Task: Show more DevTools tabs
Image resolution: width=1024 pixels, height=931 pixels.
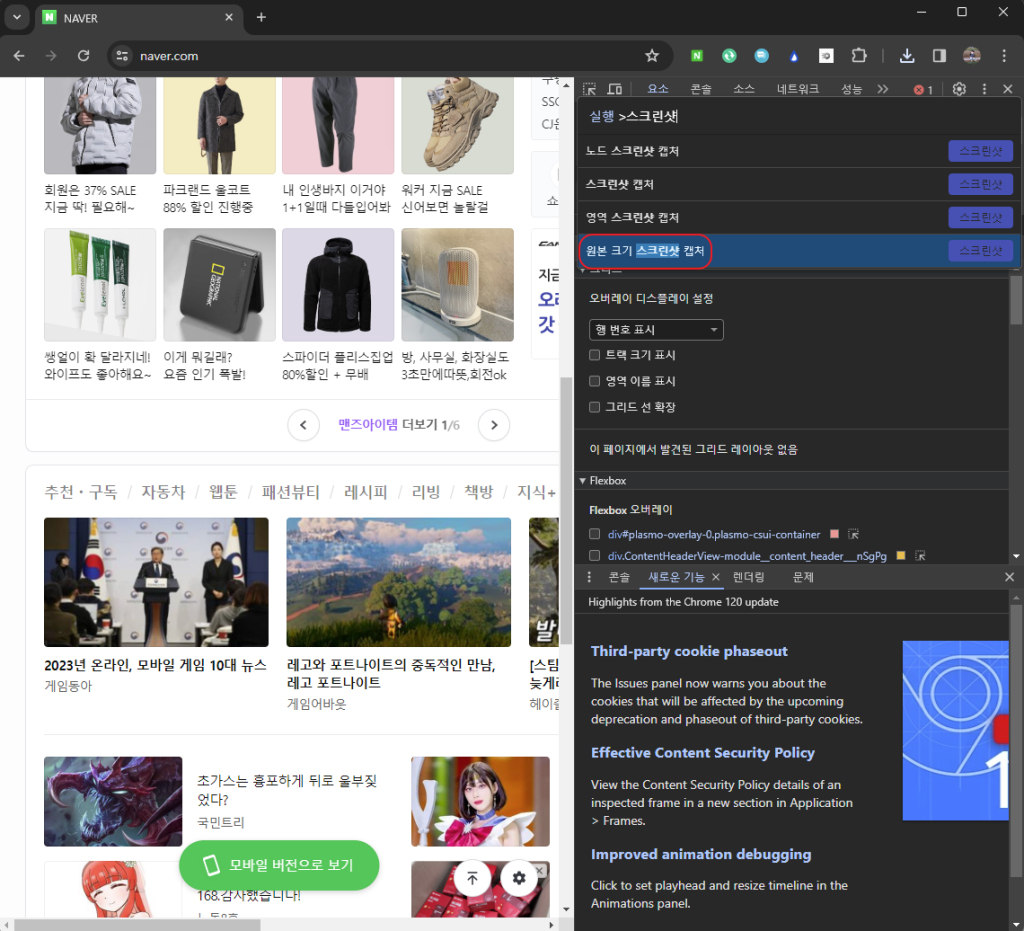Action: point(883,89)
